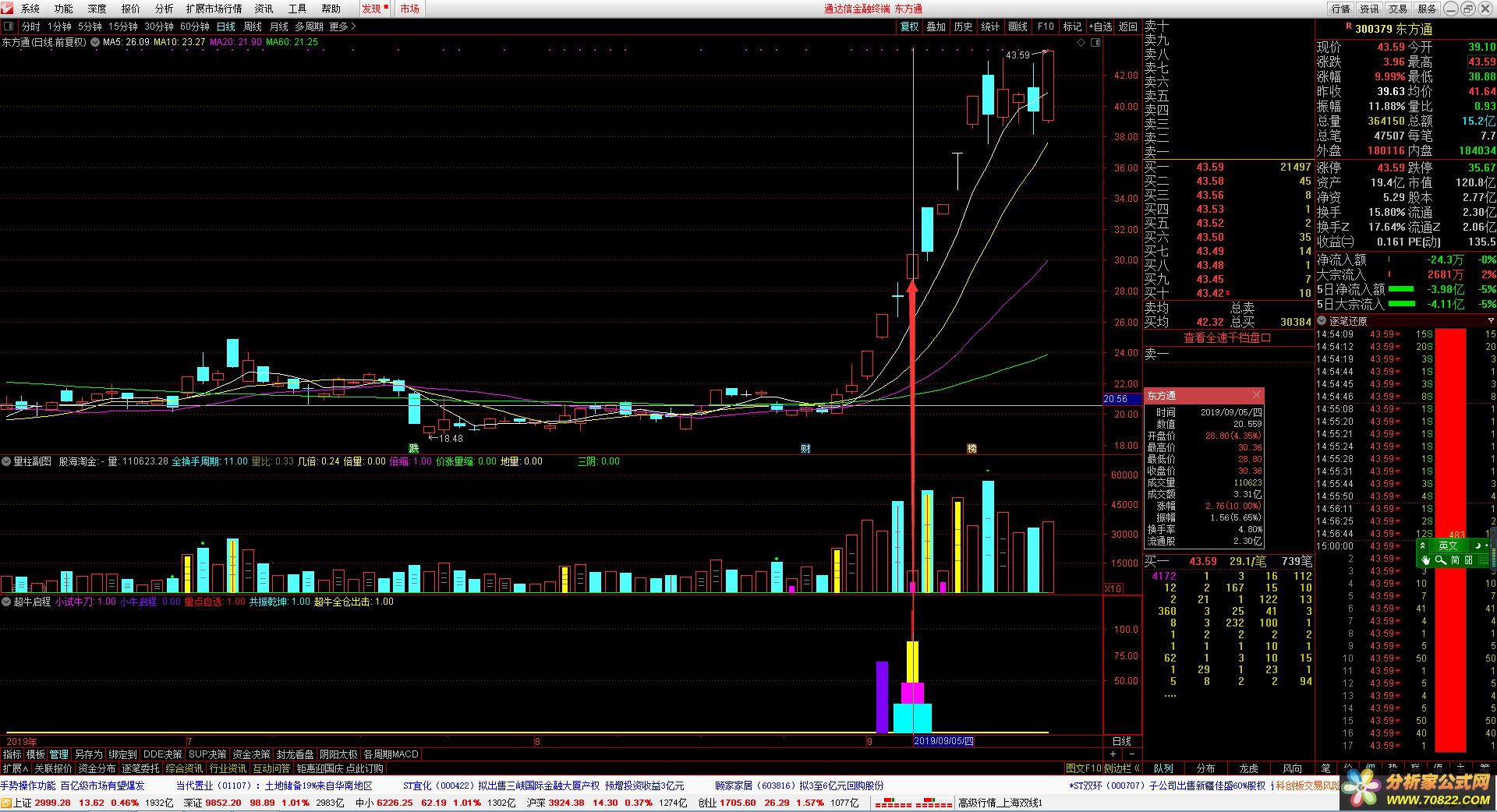The width and height of the screenshot is (1497, 812).
Task: Switch to SUP决策 indicator tab
Action: click(x=207, y=754)
